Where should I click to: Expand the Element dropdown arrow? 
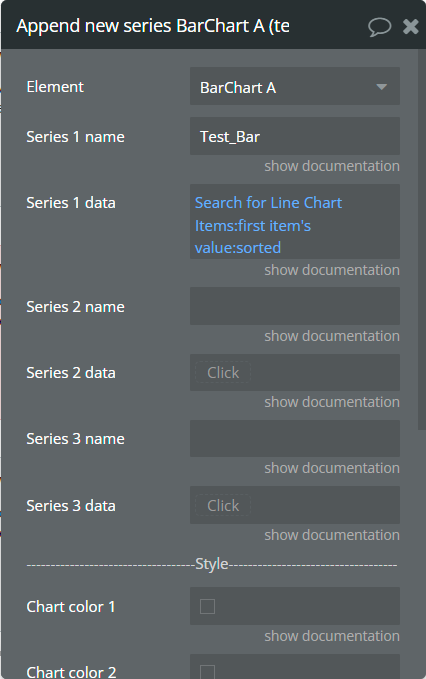pyautogui.click(x=381, y=87)
